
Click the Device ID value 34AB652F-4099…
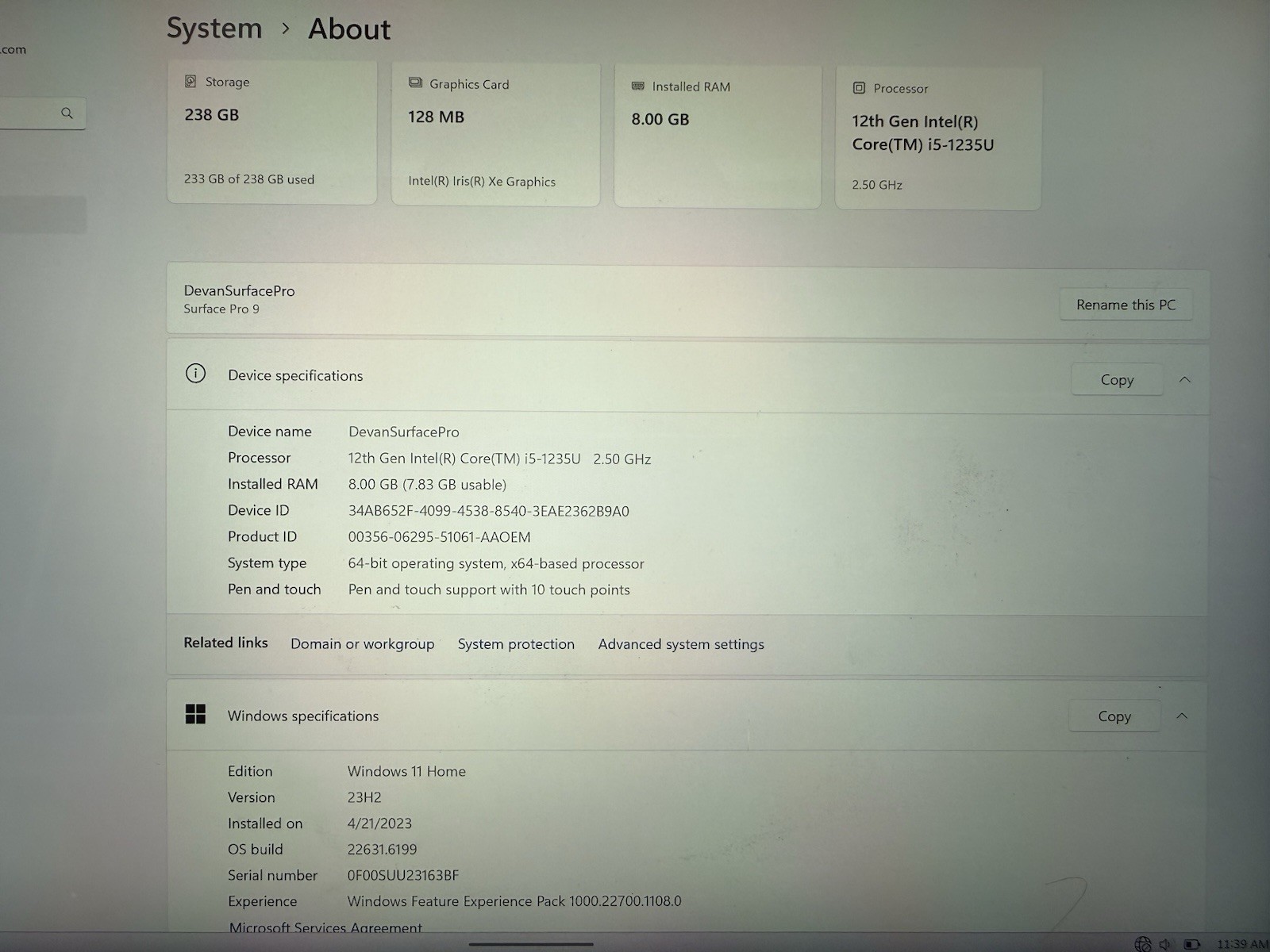488,511
